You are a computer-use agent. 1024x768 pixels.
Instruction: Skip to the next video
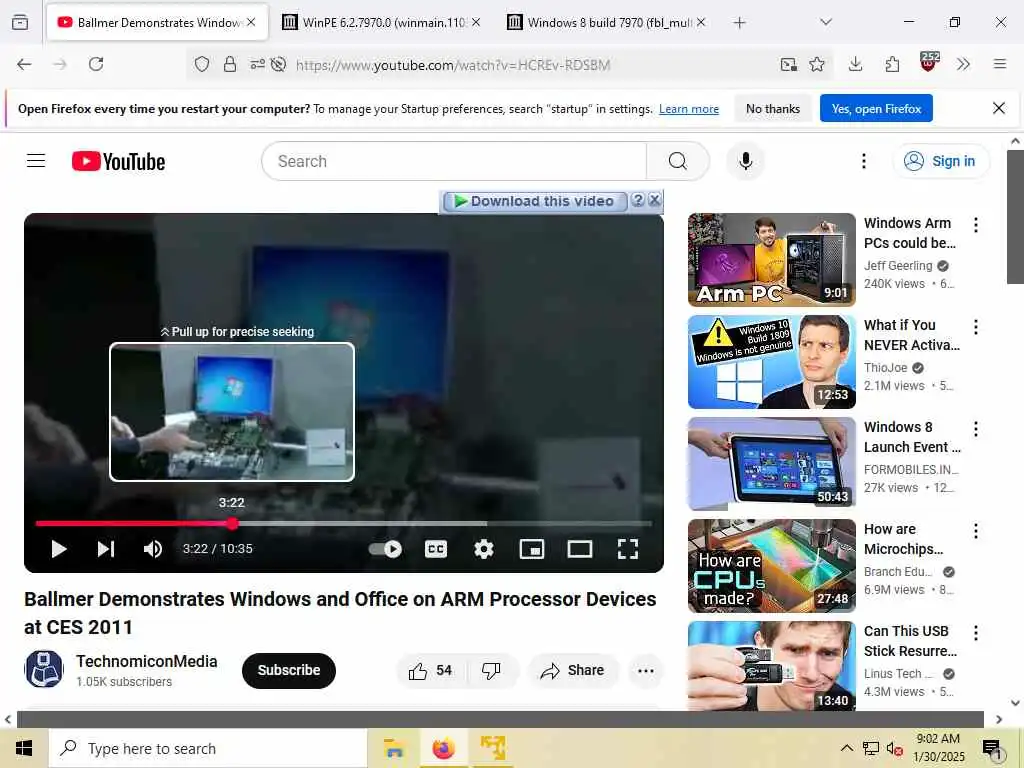click(106, 549)
